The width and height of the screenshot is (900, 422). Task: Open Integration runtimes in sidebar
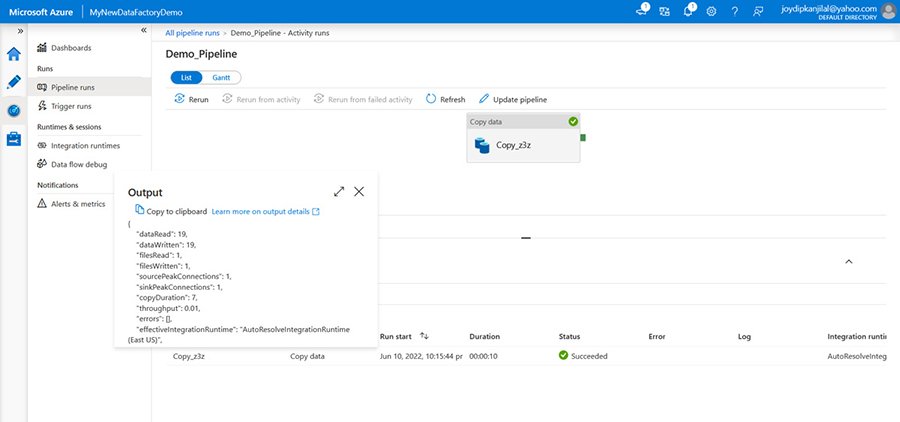[85, 145]
